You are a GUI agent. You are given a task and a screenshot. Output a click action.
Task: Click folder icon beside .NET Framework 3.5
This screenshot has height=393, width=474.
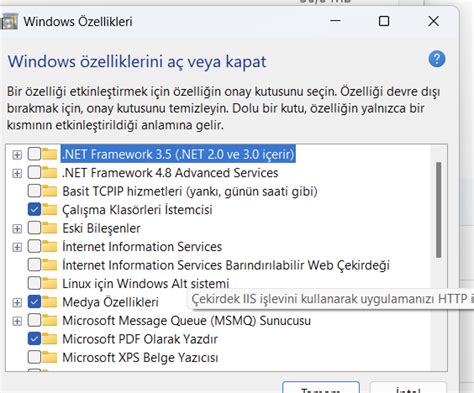[50, 154]
